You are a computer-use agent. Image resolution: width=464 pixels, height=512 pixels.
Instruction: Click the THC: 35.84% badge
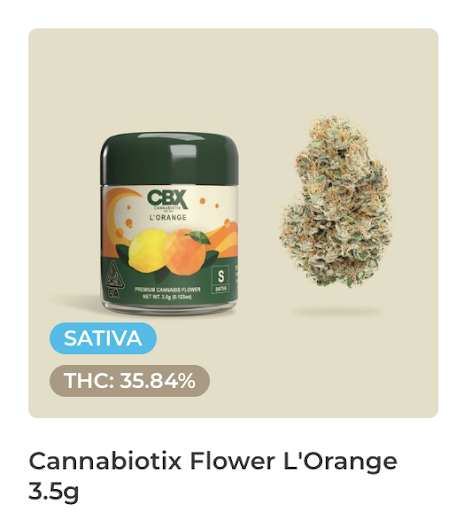click(x=129, y=381)
